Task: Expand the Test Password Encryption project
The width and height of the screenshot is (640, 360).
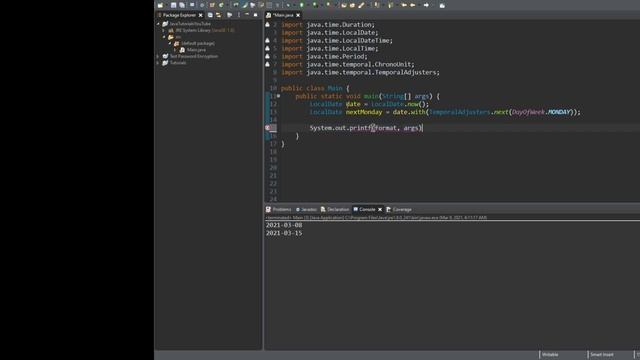Action: 158,56
